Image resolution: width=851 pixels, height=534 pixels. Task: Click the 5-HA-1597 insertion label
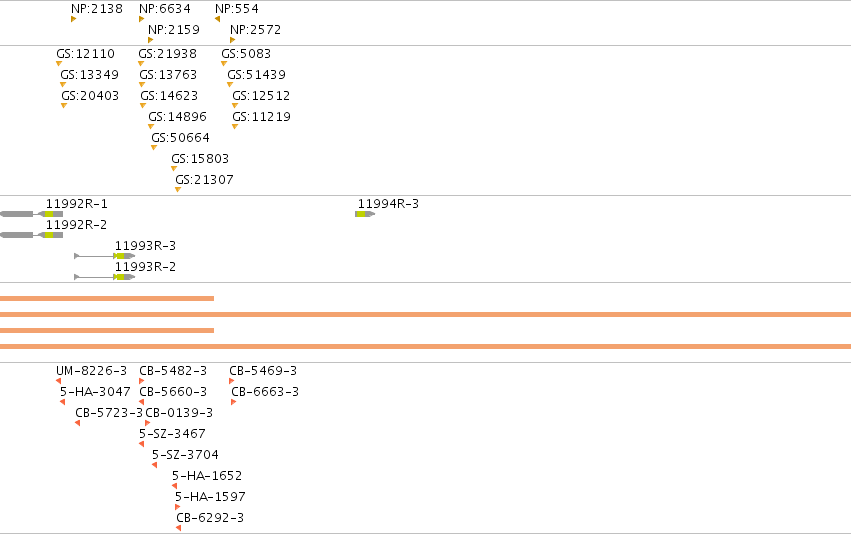tap(210, 497)
